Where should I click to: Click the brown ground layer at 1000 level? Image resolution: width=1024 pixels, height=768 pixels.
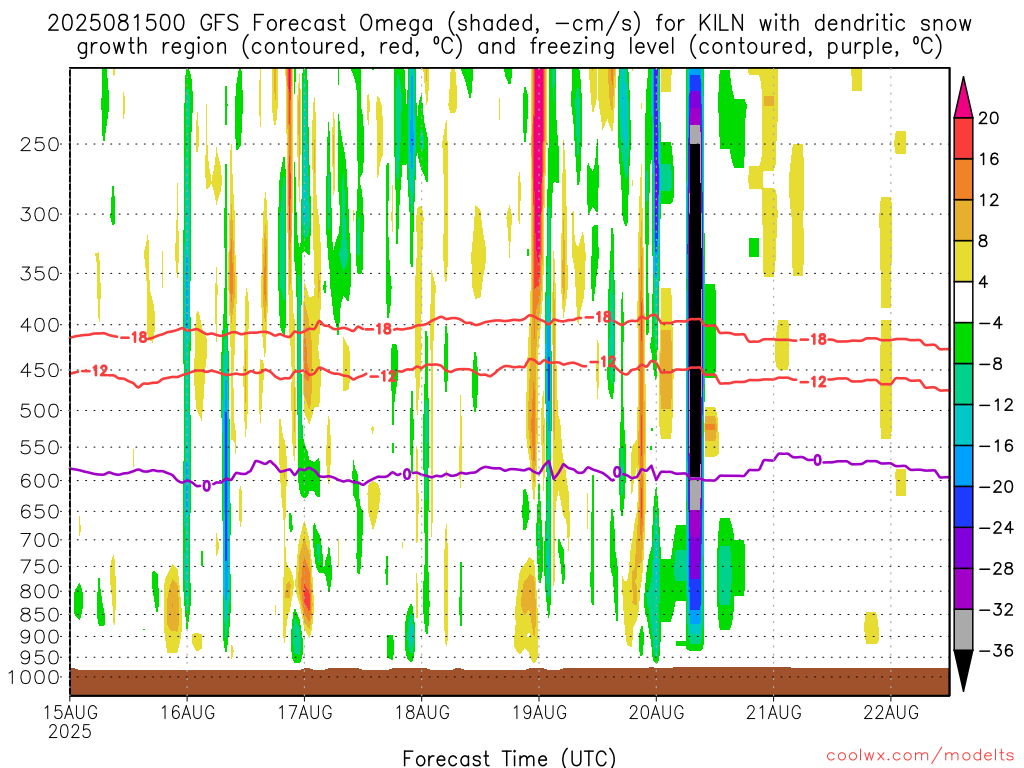[509, 682]
